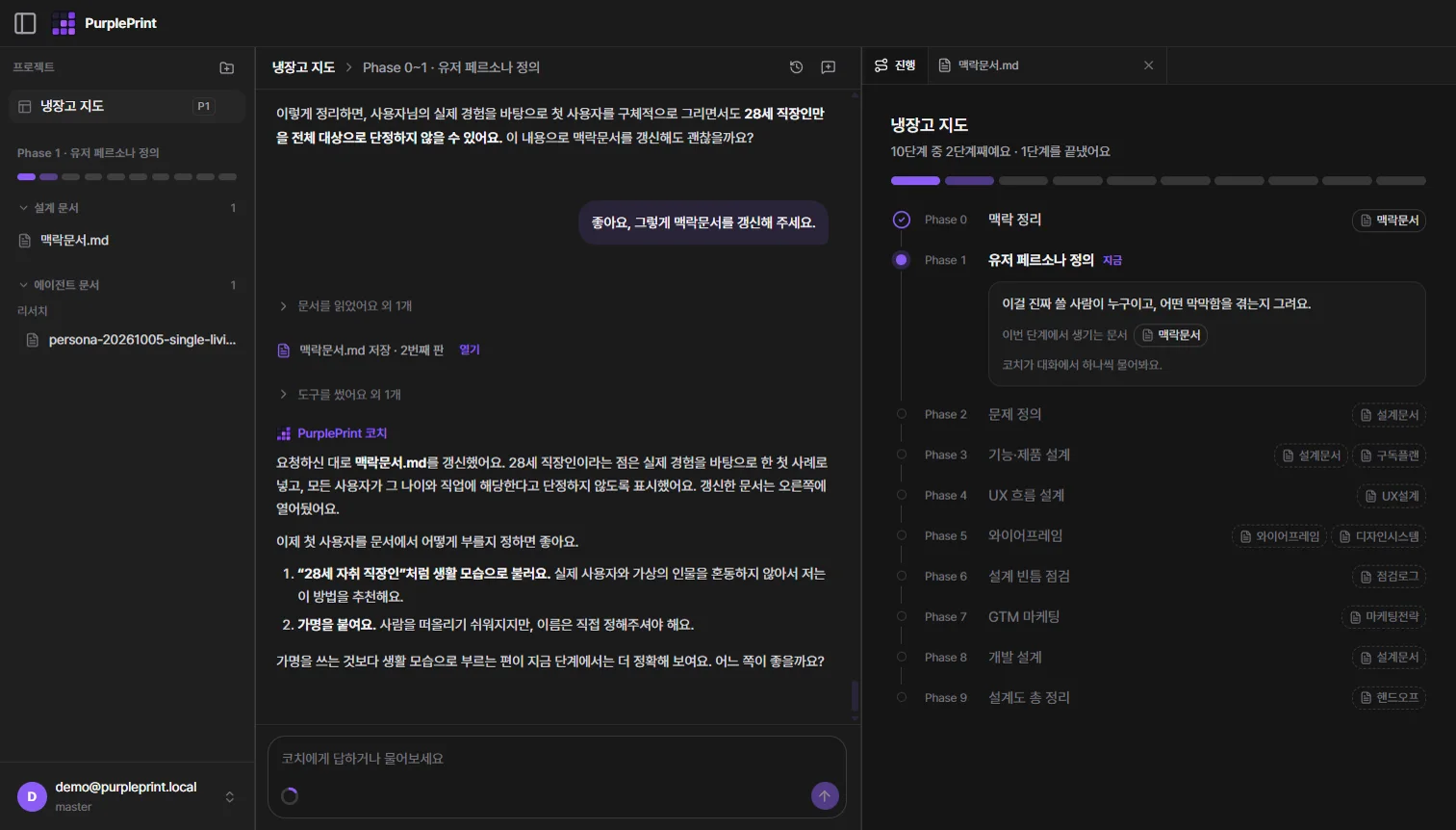Open the 구독플랜 document chip
This screenshot has width=1456, height=830.
1389,455
